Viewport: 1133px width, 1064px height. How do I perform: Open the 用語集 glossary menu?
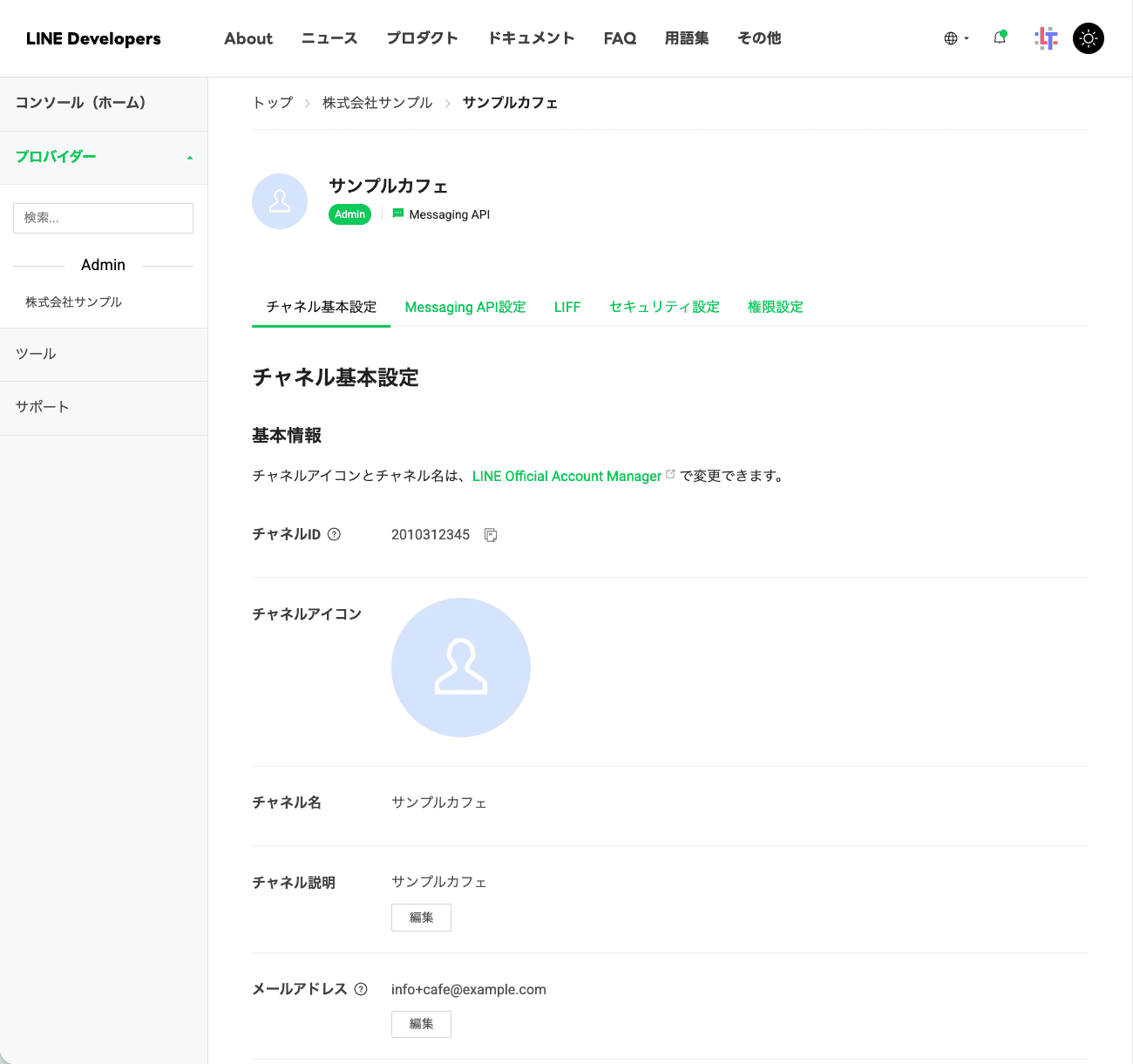[687, 38]
